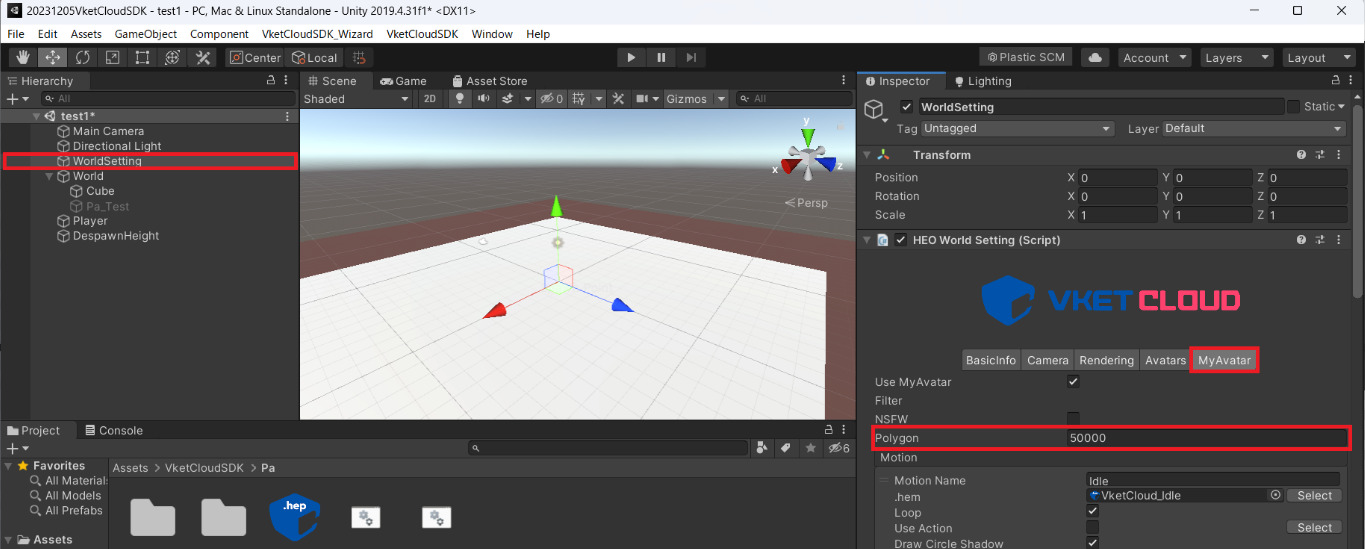This screenshot has width=1365, height=549.
Task: Select the Rect transform tool
Action: (x=142, y=58)
